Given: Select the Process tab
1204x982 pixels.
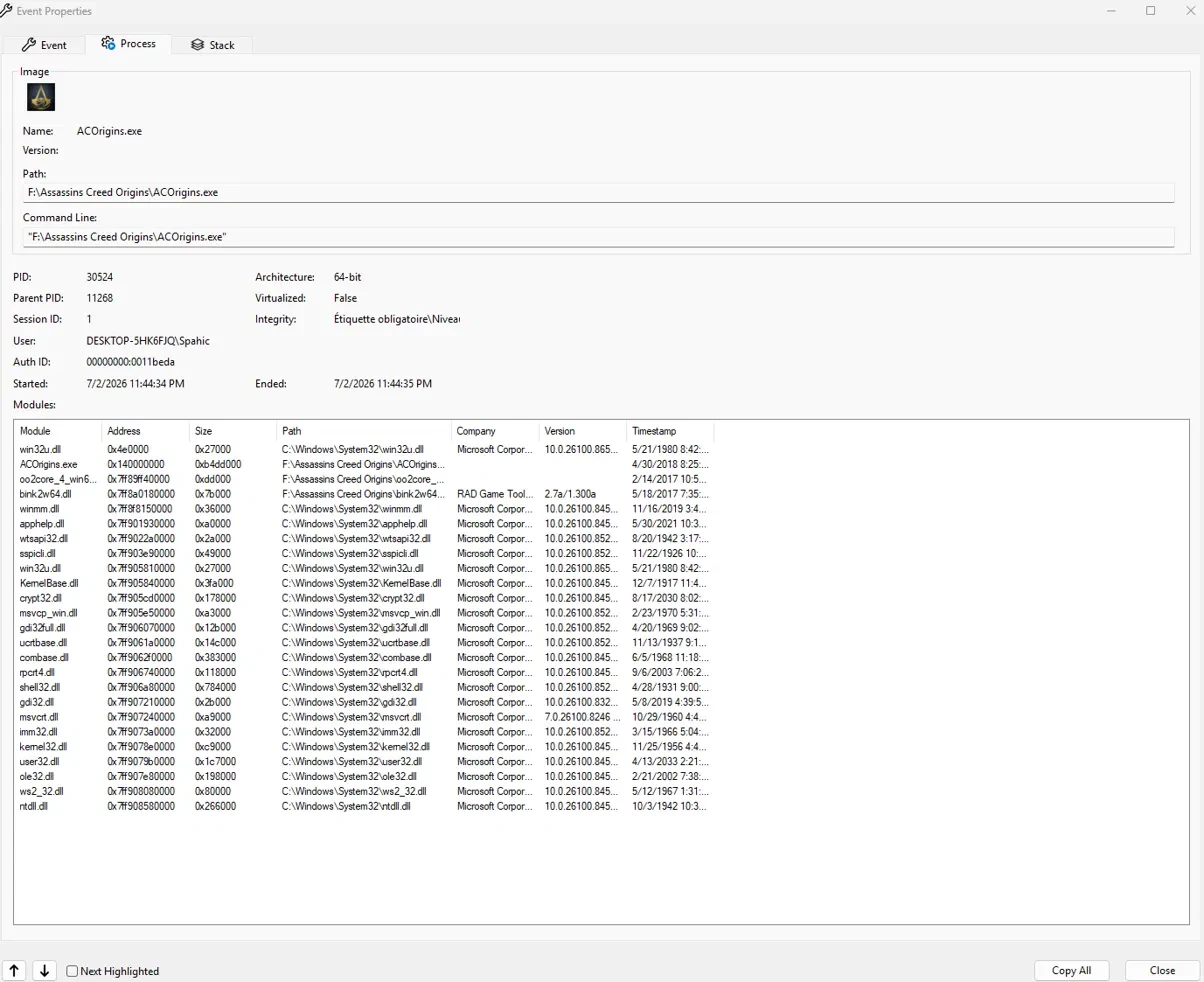Looking at the screenshot, I should coord(129,44).
